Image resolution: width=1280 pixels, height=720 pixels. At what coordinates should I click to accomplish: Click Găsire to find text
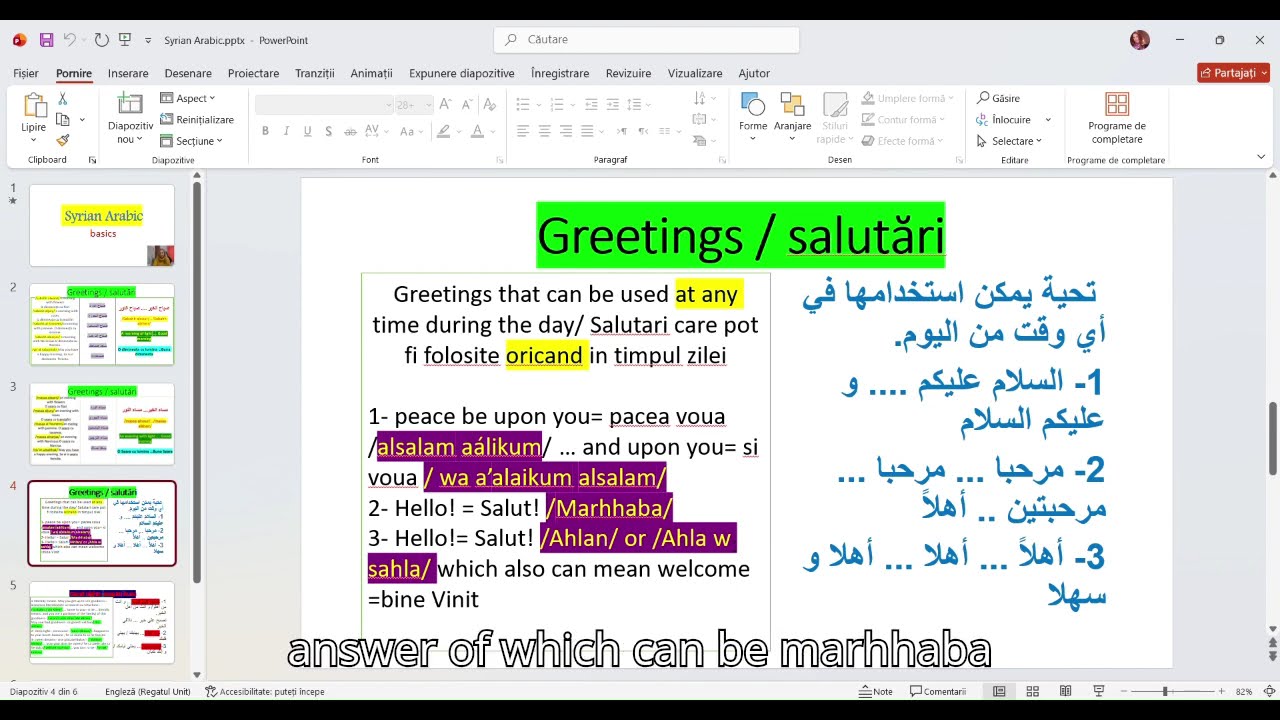pyautogui.click(x=998, y=98)
